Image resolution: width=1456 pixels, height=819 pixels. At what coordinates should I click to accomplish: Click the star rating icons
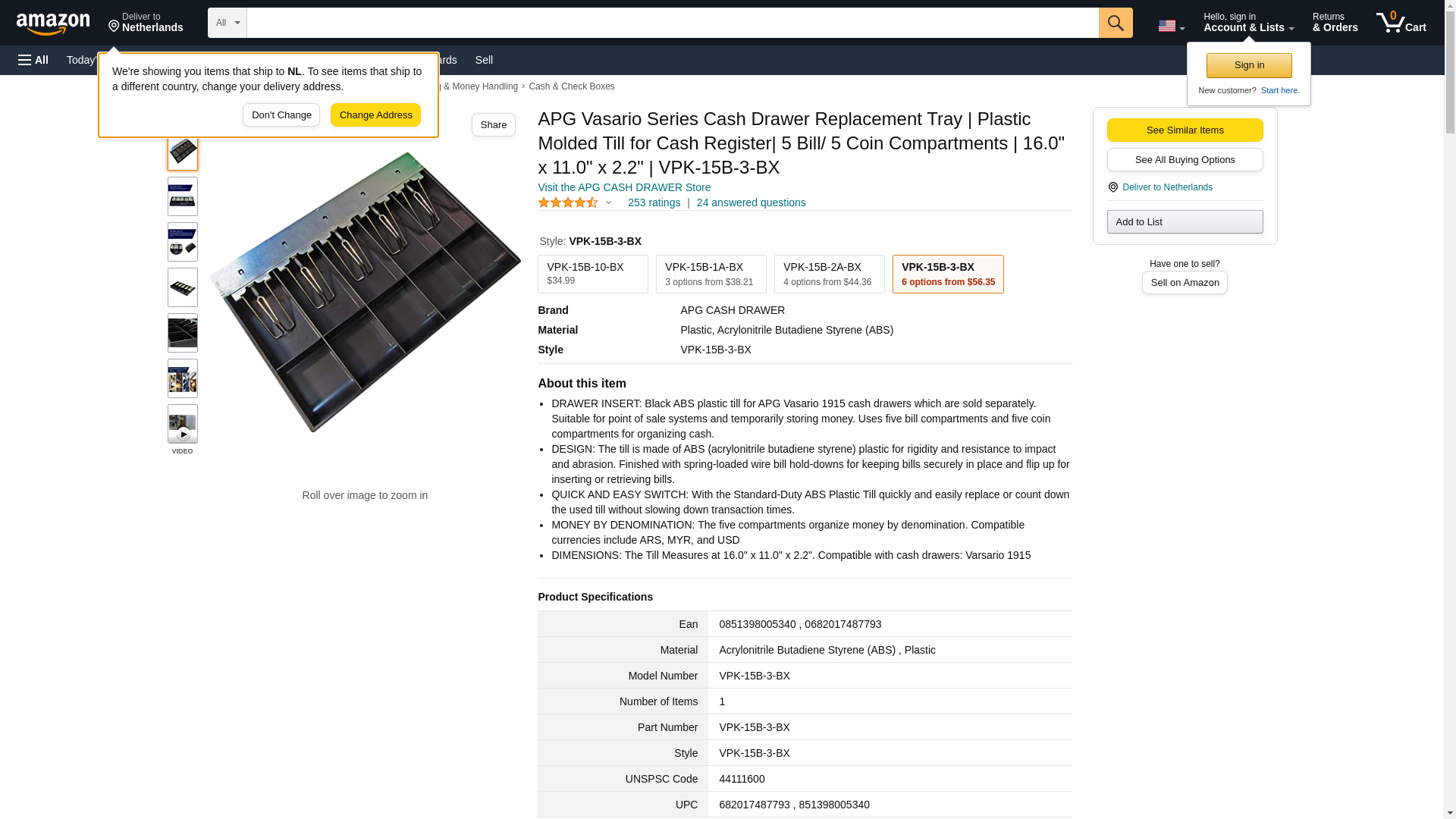[568, 203]
